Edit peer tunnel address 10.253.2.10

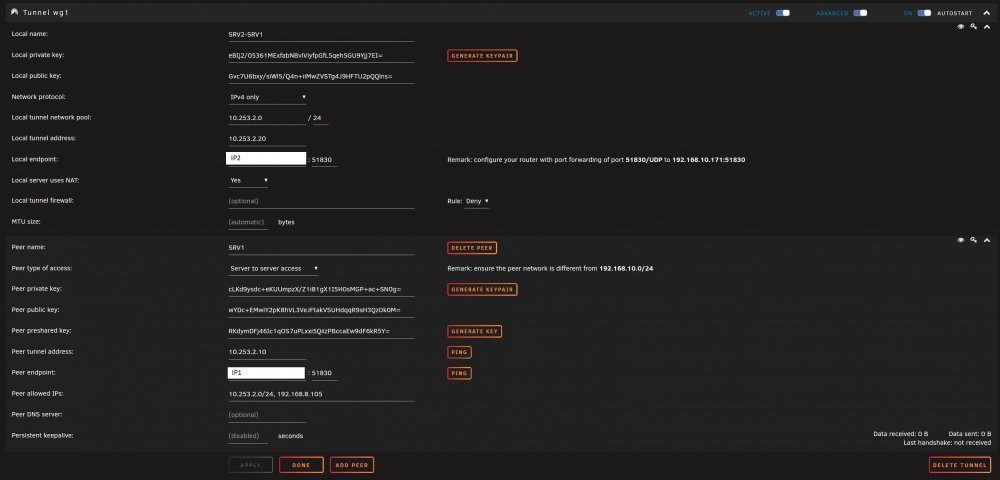(x=267, y=352)
